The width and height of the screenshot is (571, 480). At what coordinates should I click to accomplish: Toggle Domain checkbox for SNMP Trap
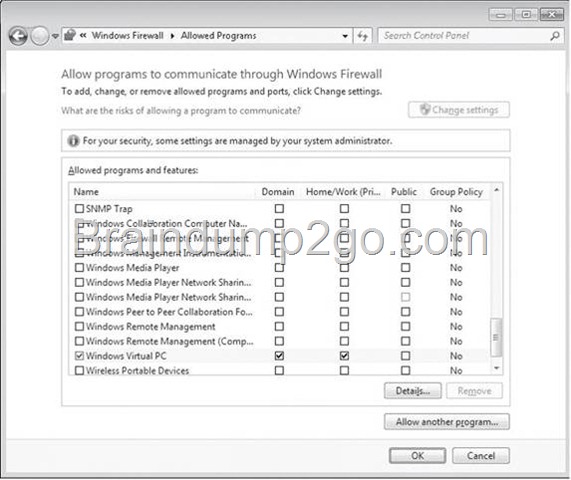tap(279, 208)
